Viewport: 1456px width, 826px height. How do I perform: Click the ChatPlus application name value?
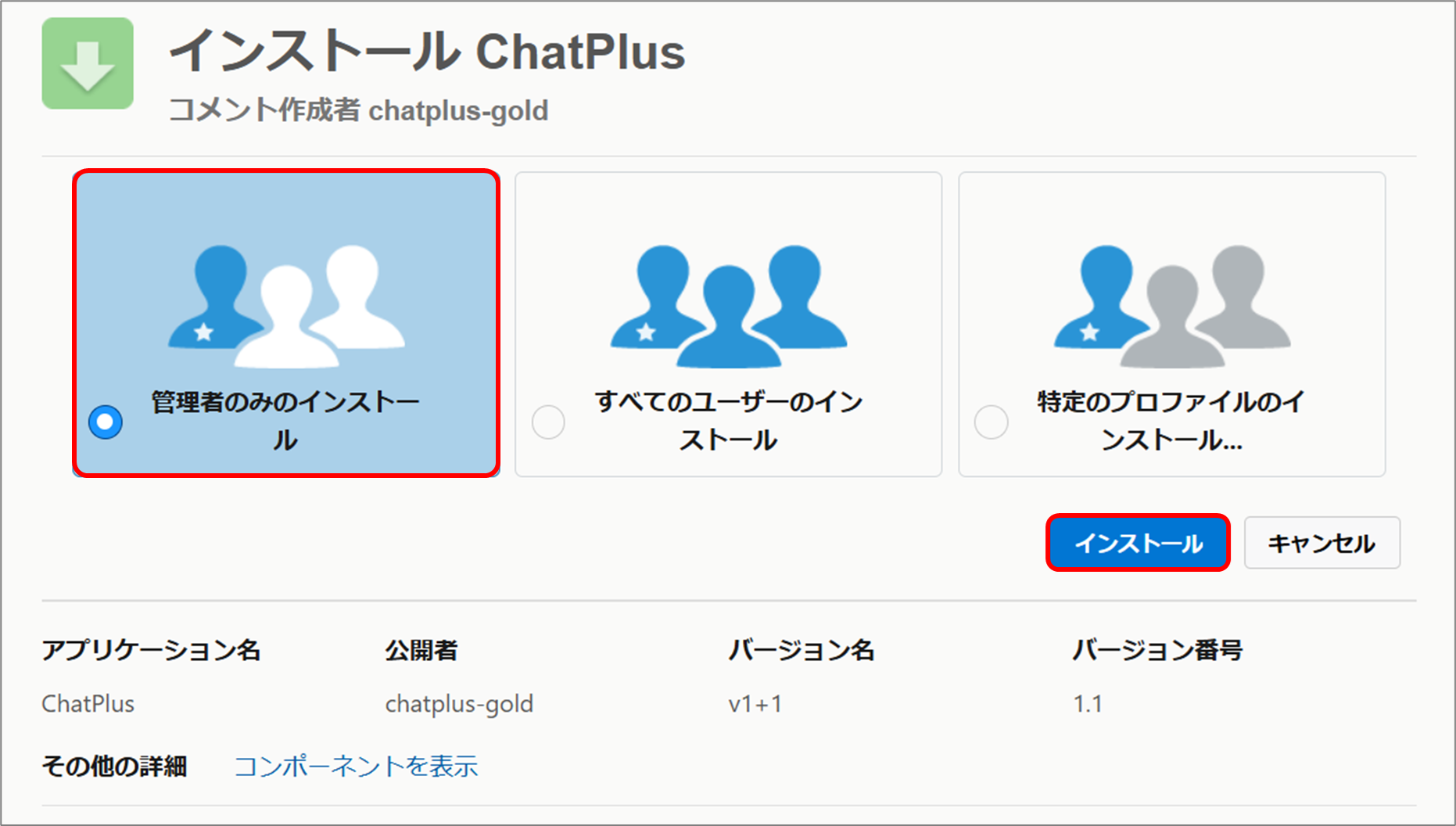[88, 704]
